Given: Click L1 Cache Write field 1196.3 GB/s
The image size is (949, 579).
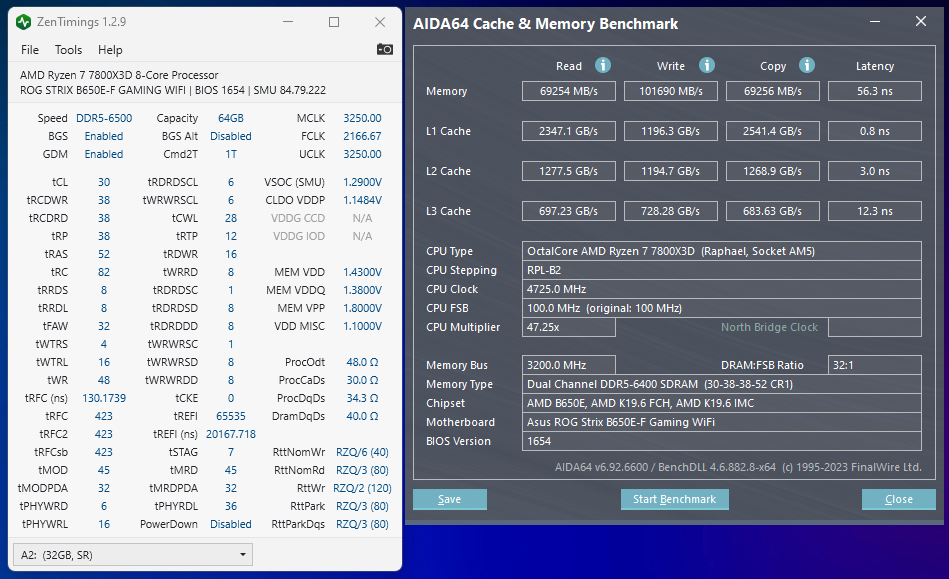Looking at the screenshot, I should coord(671,131).
